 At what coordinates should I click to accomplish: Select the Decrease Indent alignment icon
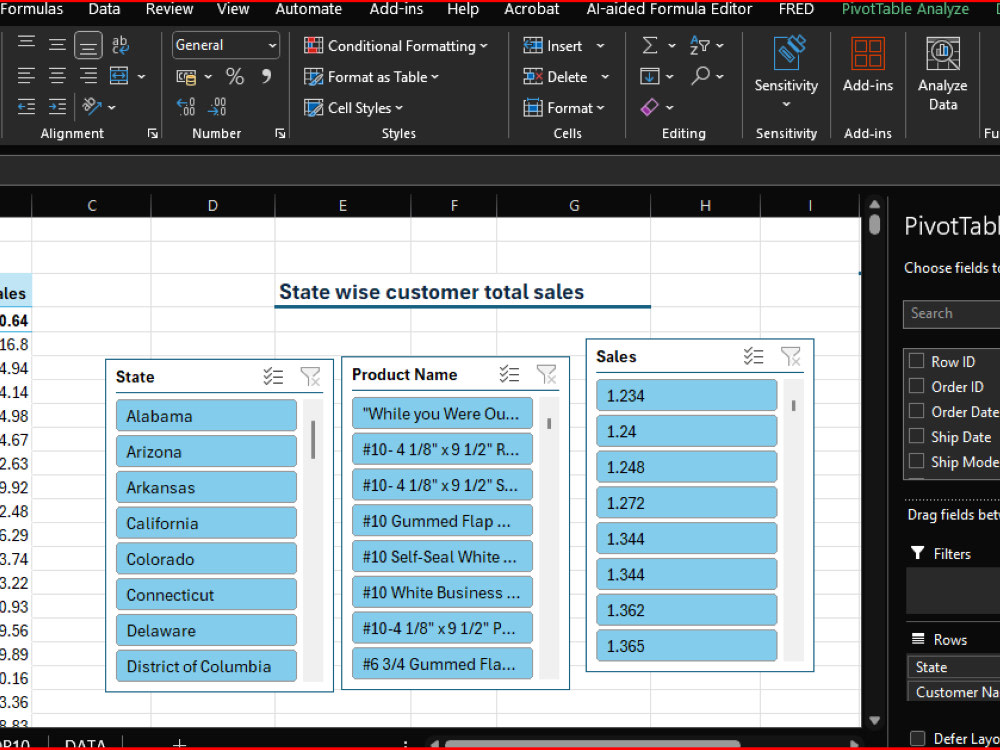26,106
